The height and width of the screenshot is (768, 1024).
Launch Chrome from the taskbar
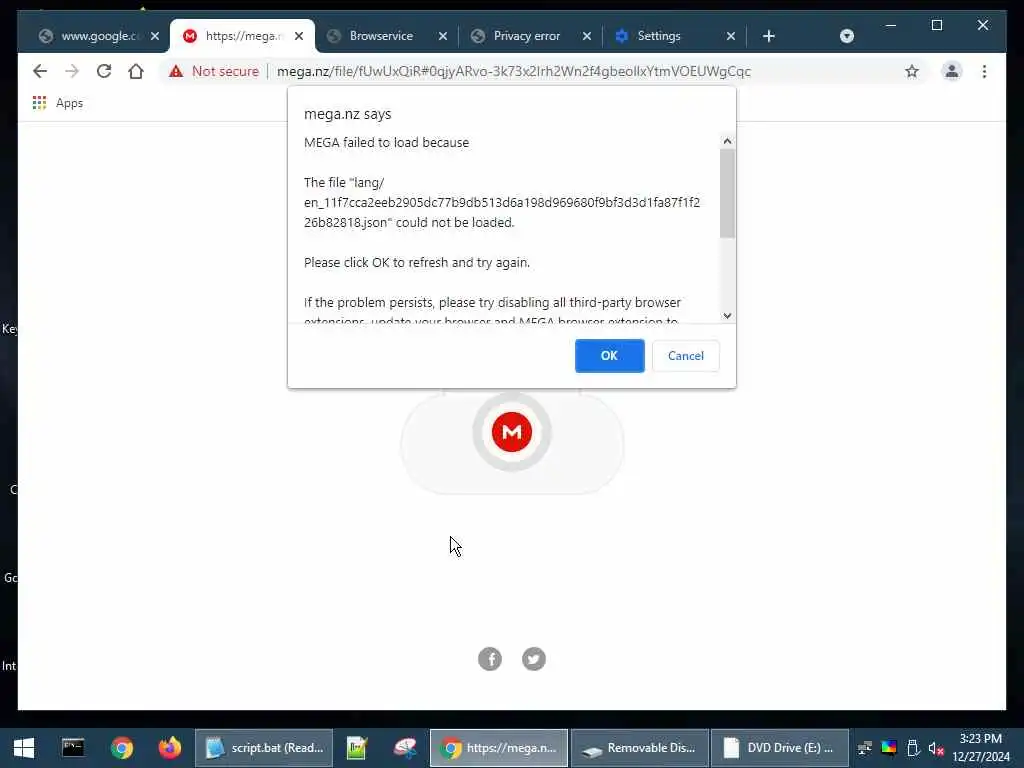(121, 748)
